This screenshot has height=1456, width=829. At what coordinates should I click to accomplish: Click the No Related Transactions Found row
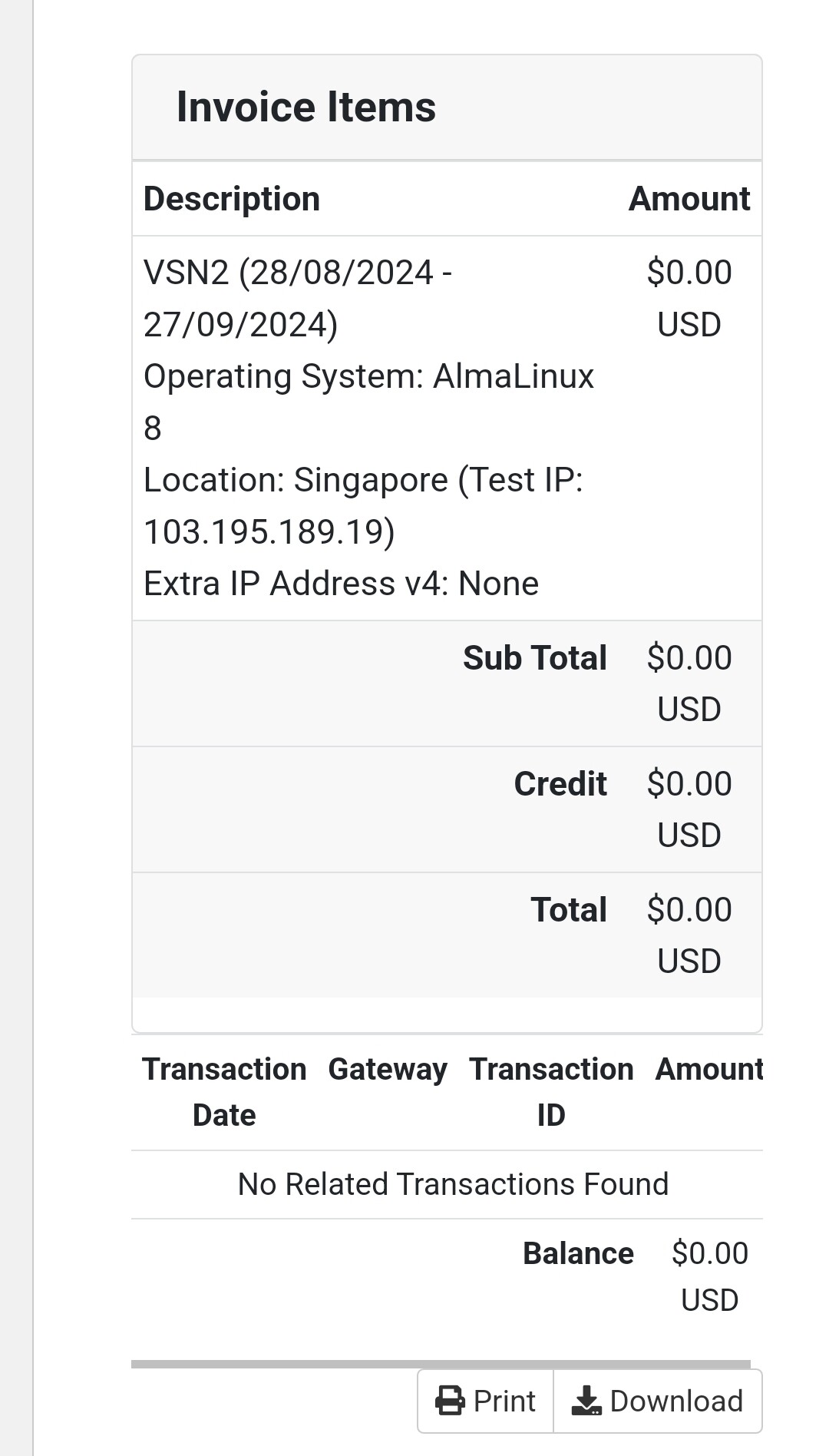(x=453, y=1184)
